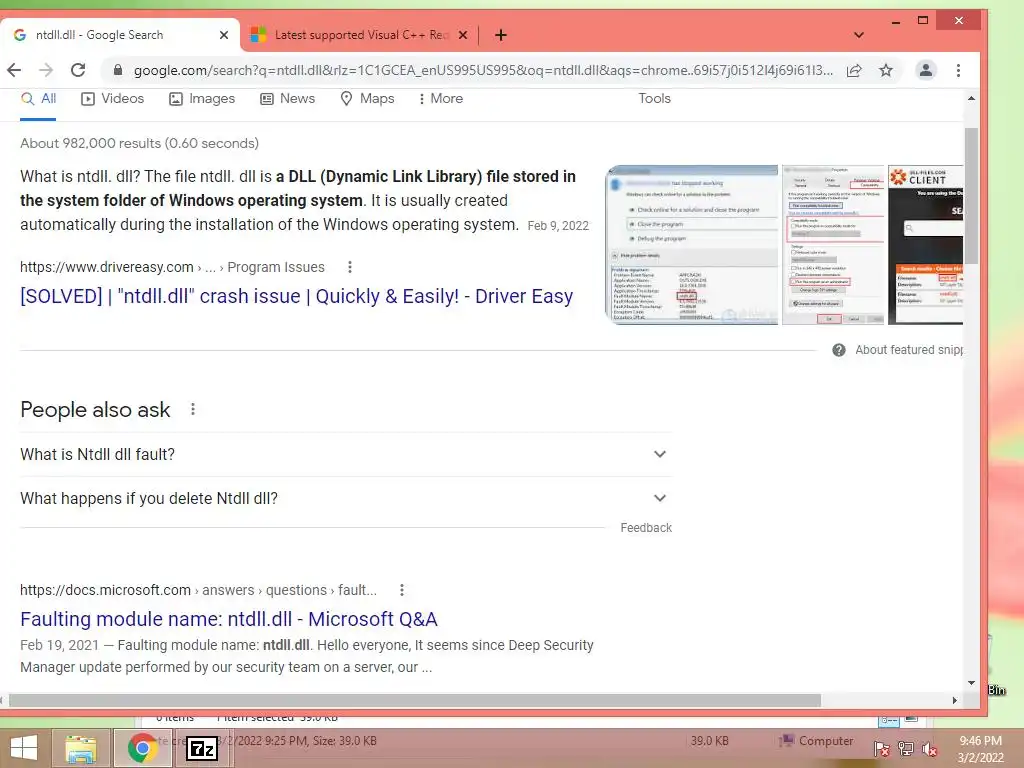
Task: Open options menu beside drivereasy.com result
Action: tap(350, 267)
